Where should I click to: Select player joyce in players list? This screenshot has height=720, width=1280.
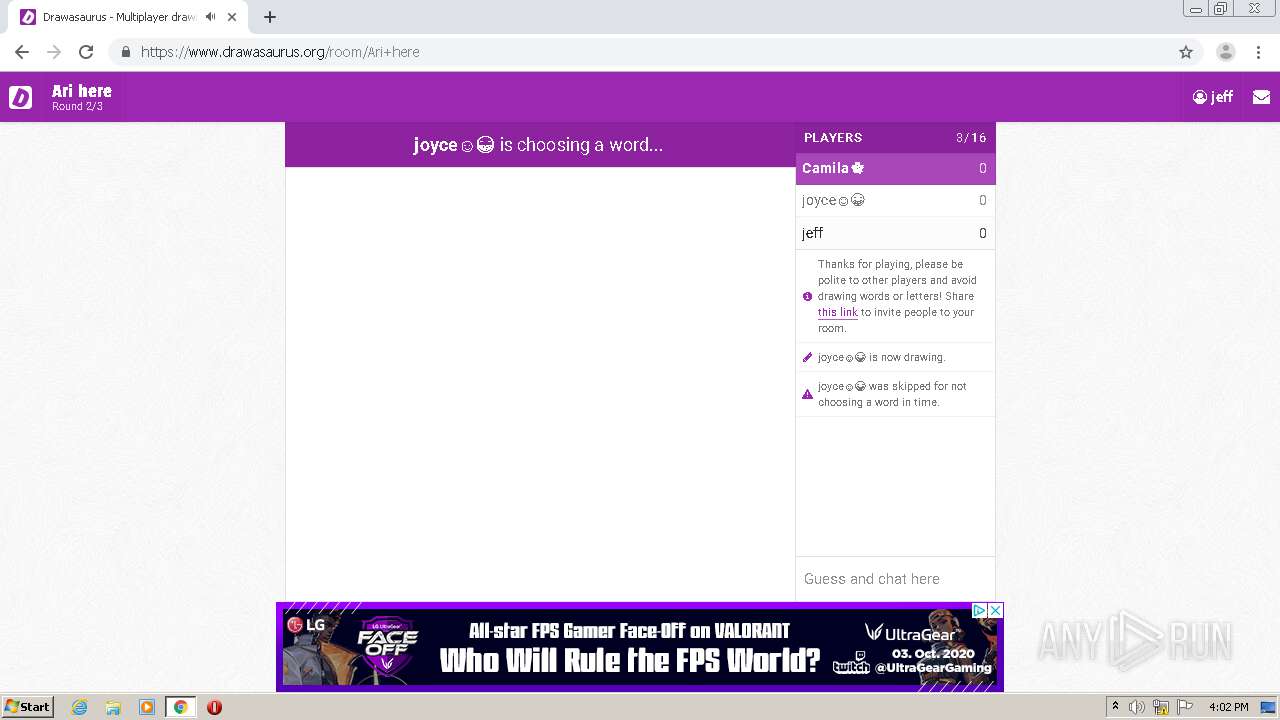(895, 201)
